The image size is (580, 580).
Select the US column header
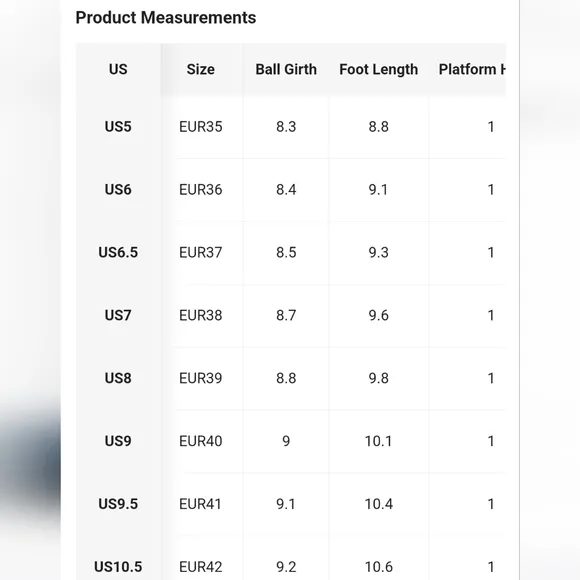point(118,69)
